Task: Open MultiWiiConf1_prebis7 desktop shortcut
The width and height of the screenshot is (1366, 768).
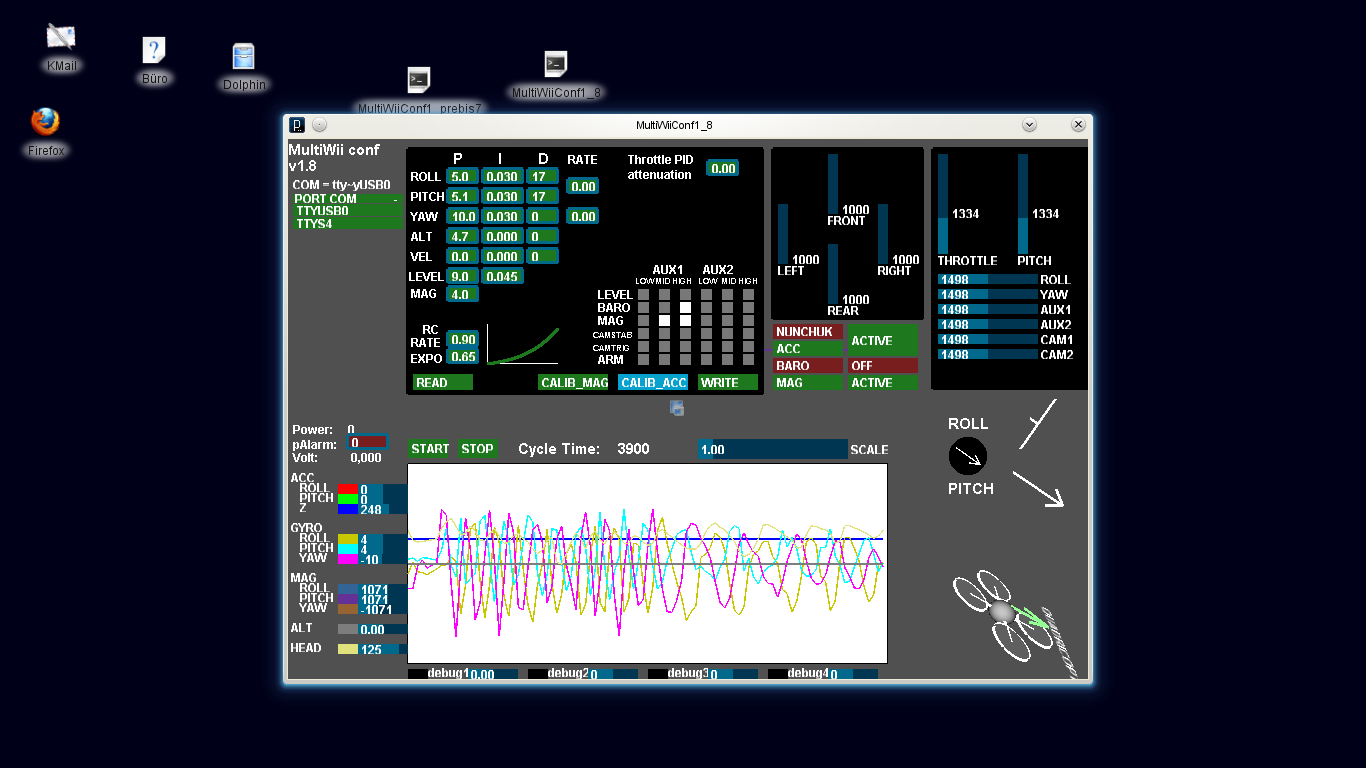Action: [419, 80]
